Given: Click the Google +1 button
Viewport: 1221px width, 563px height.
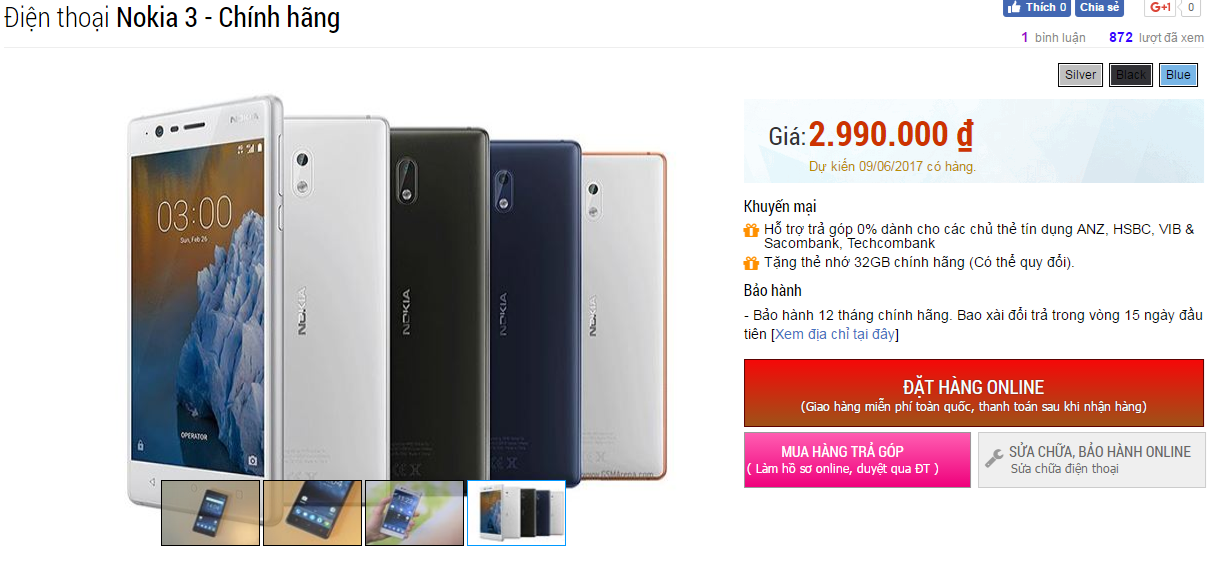Looking at the screenshot, I should tap(1160, 8).
